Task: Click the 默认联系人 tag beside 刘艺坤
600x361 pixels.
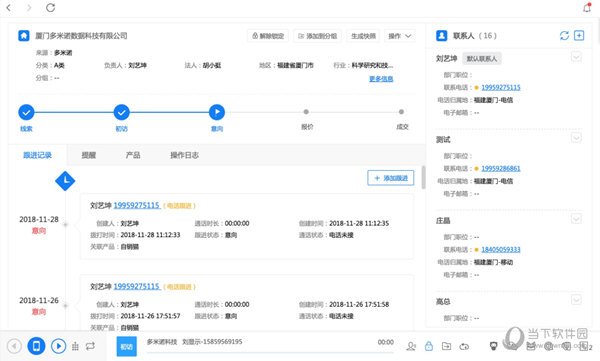Action: click(x=482, y=59)
